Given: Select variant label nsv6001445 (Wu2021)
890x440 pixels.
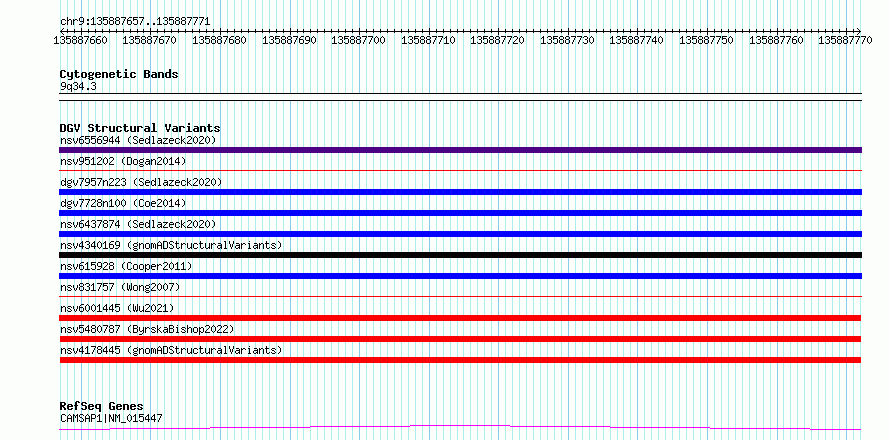Looking at the screenshot, I should [117, 308].
